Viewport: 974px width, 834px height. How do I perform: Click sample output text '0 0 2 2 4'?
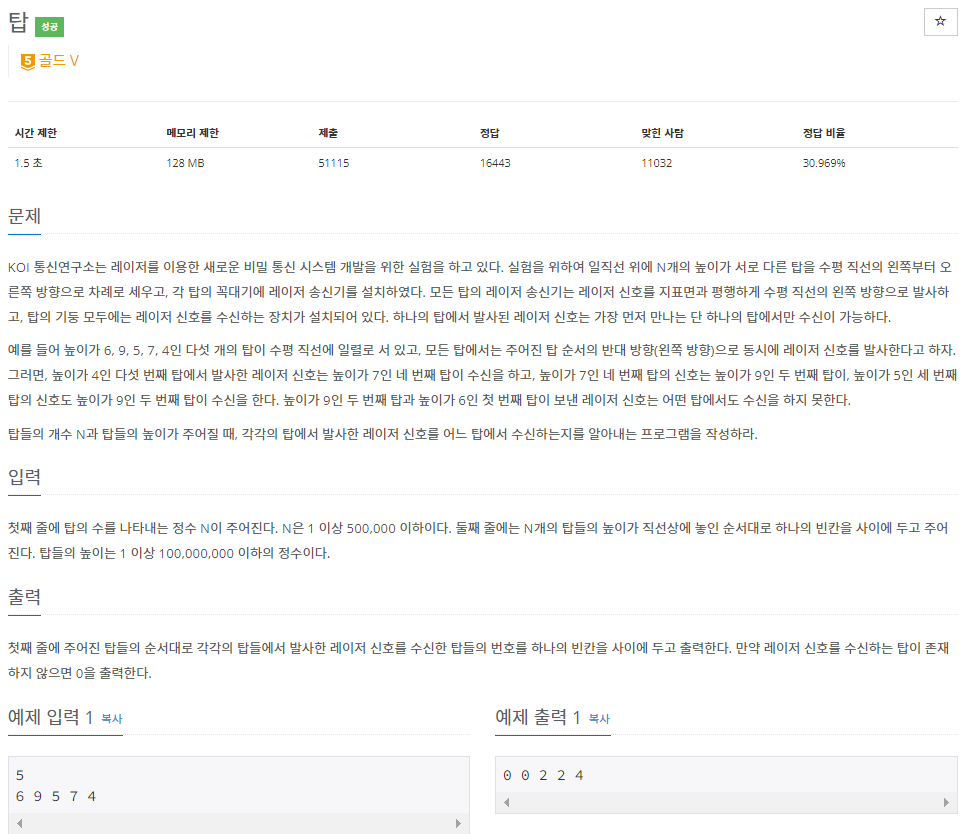tap(543, 775)
